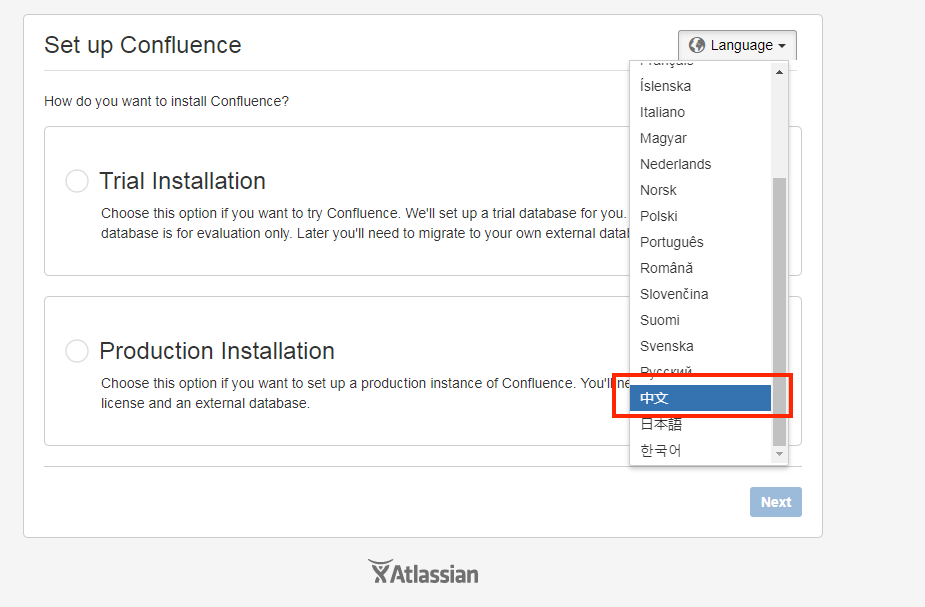Viewport: 925px width, 607px height.
Task: Click the language list scrollbar thumb
Action: 779,311
